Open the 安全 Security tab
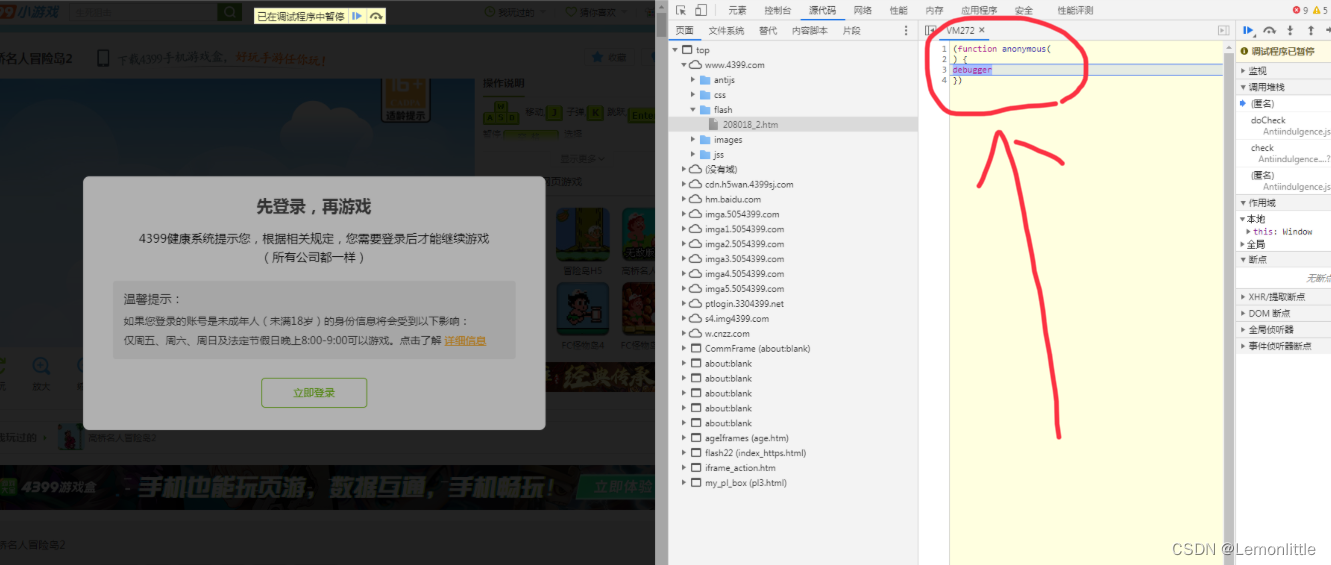The height and width of the screenshot is (565, 1331). (x=1024, y=10)
